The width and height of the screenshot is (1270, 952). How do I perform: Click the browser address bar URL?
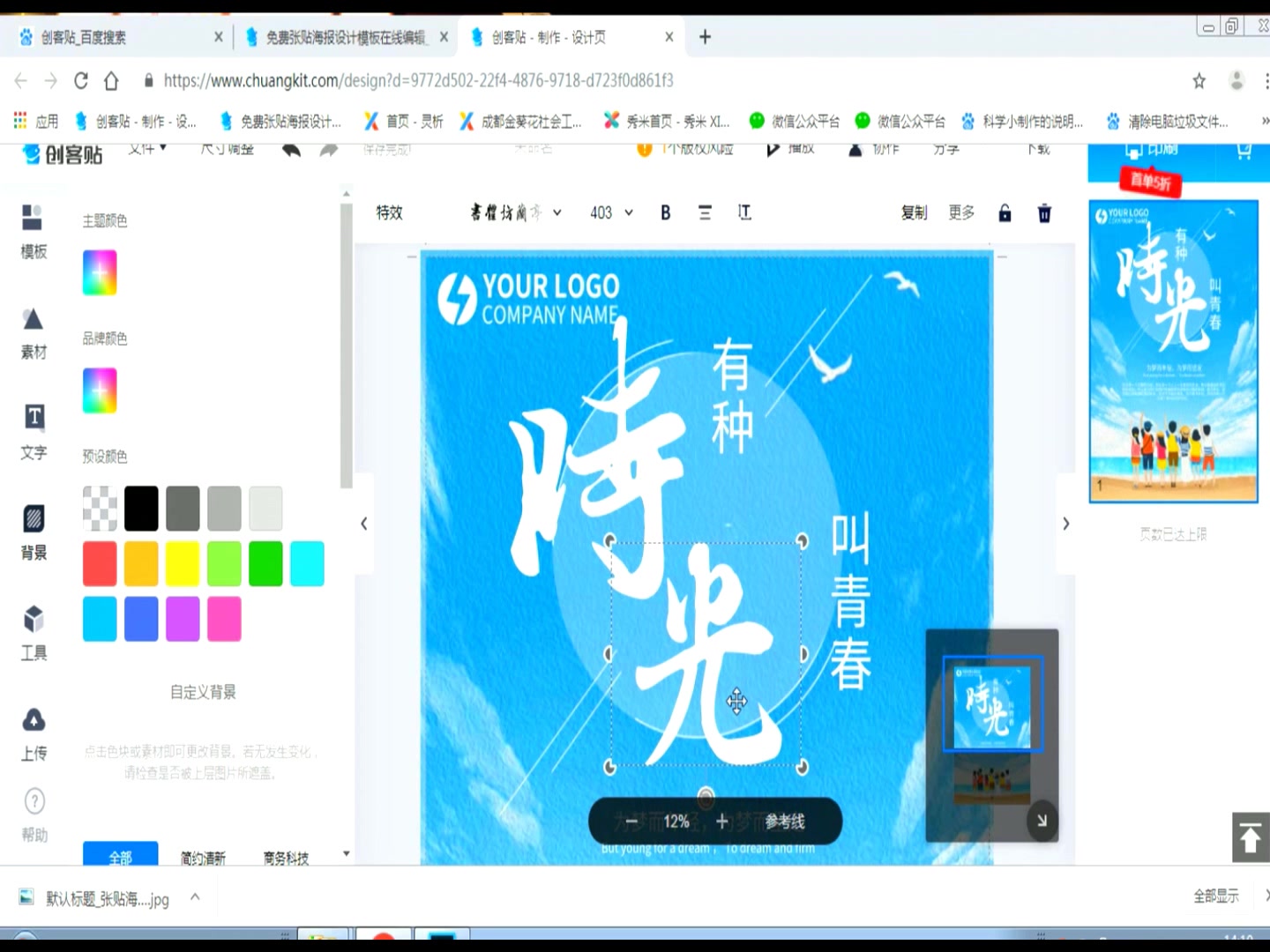click(x=418, y=81)
